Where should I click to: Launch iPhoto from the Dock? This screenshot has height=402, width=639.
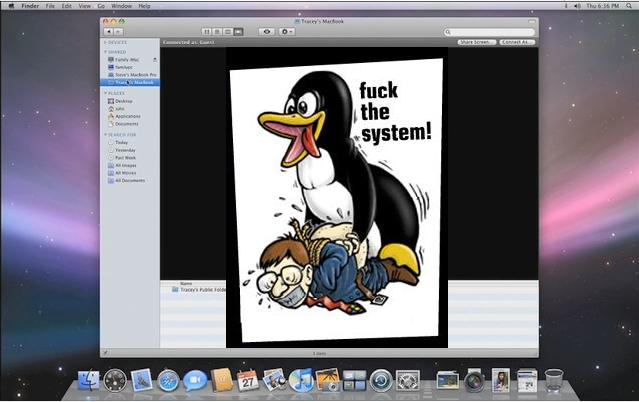(x=328, y=380)
